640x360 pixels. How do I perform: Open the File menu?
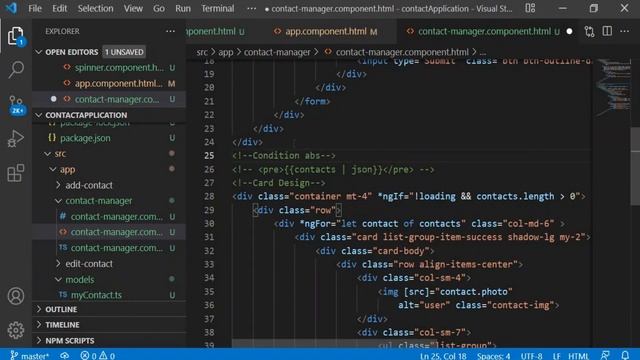coord(35,8)
